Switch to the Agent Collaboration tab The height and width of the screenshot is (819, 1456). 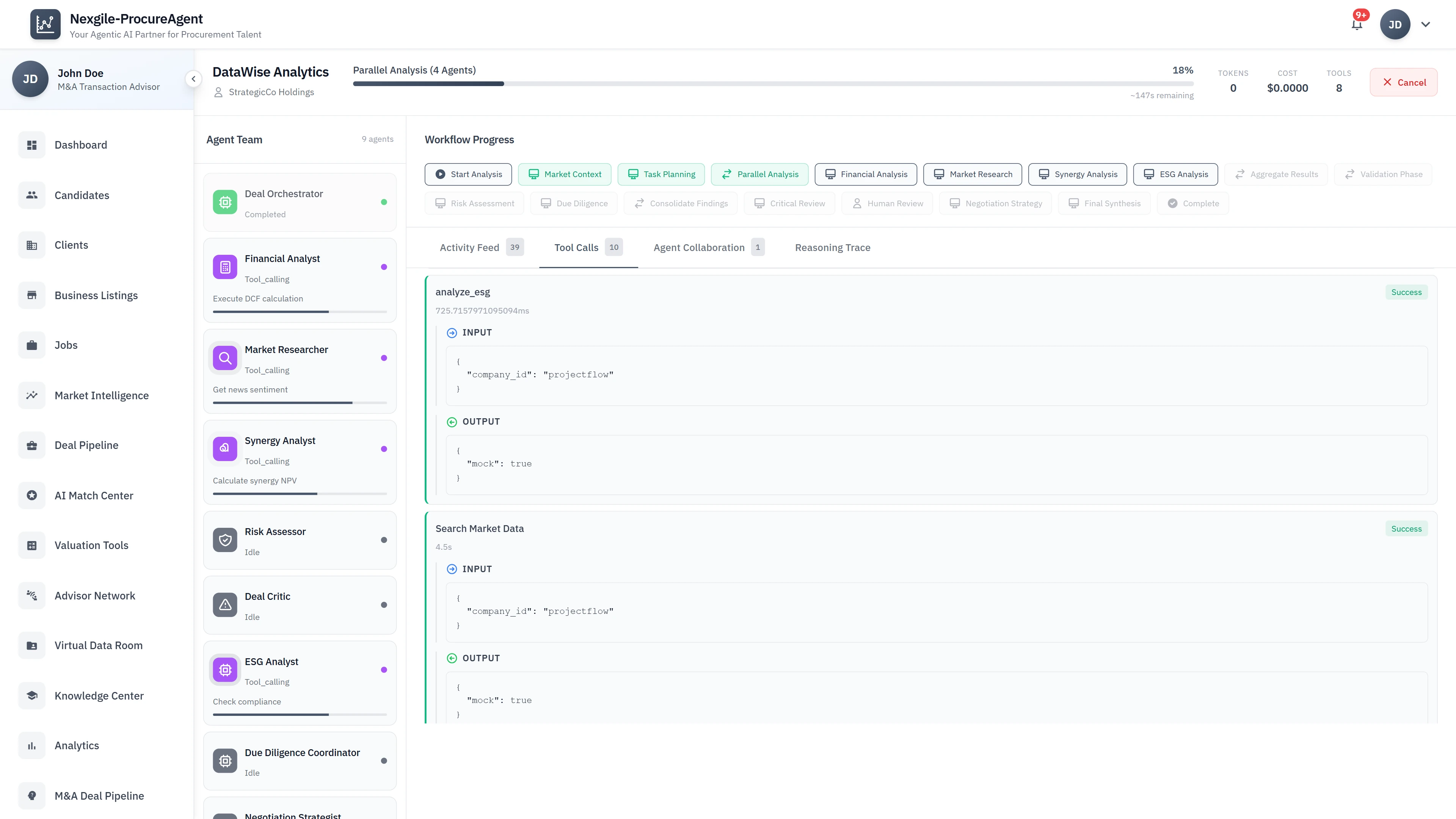tap(699, 247)
